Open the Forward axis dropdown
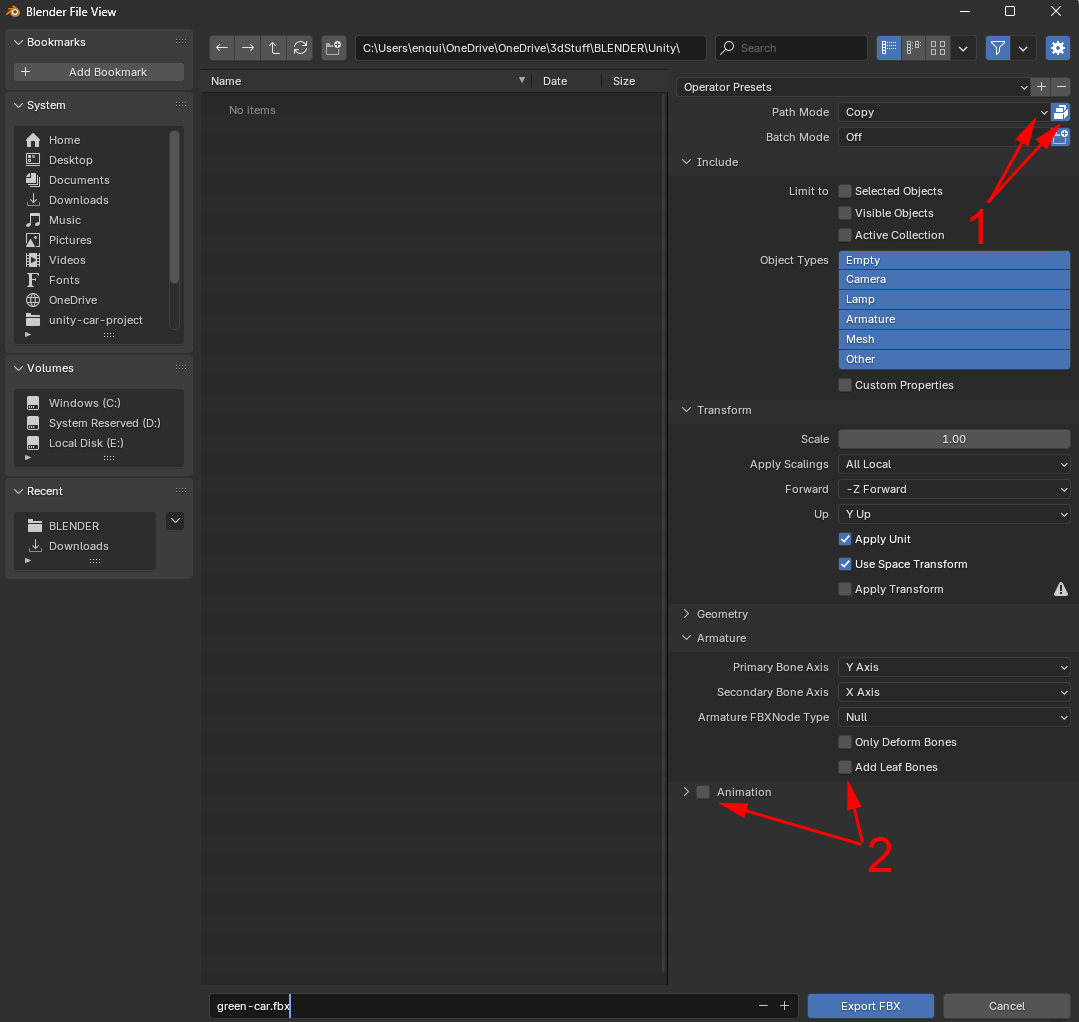The height and width of the screenshot is (1022, 1079). pyautogui.click(x=954, y=489)
